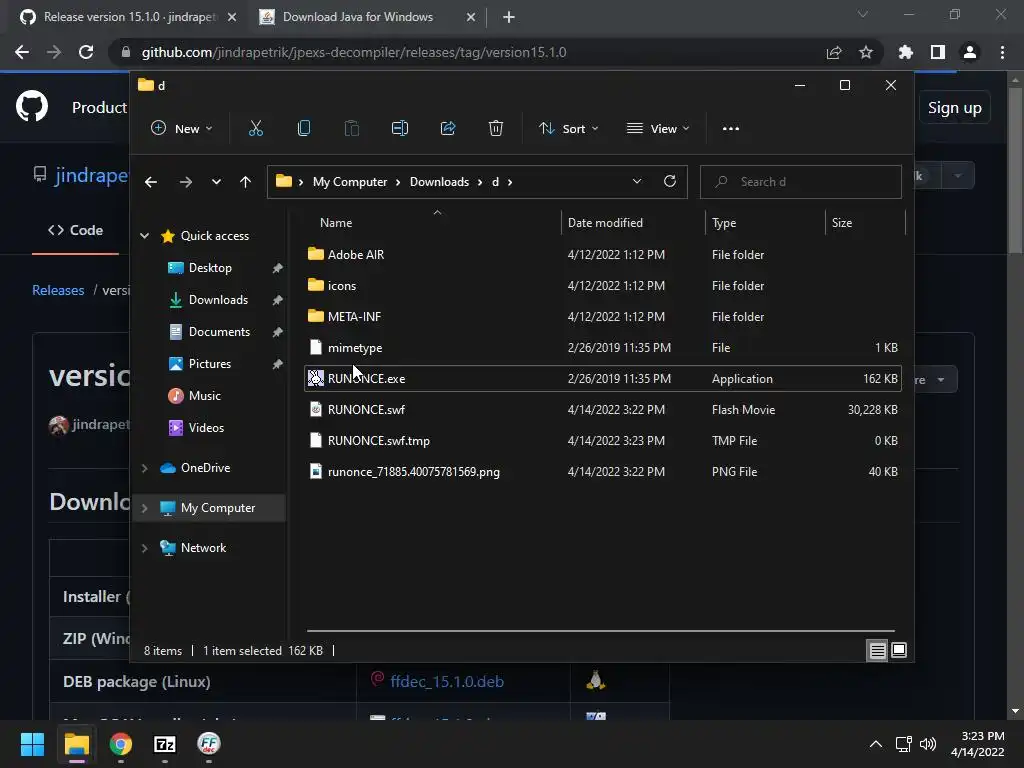Open Chrome profile avatar icon
This screenshot has height=768, width=1024.
970,52
